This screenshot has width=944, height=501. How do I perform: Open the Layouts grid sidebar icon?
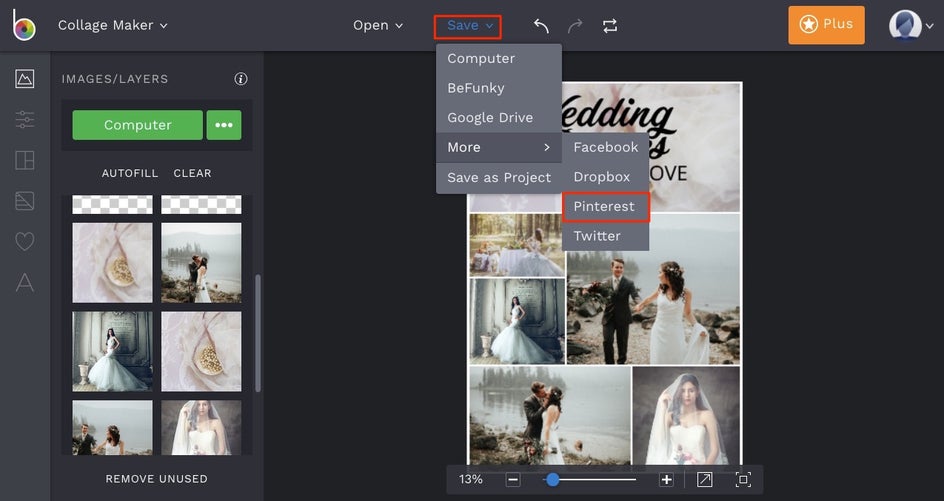coord(25,160)
